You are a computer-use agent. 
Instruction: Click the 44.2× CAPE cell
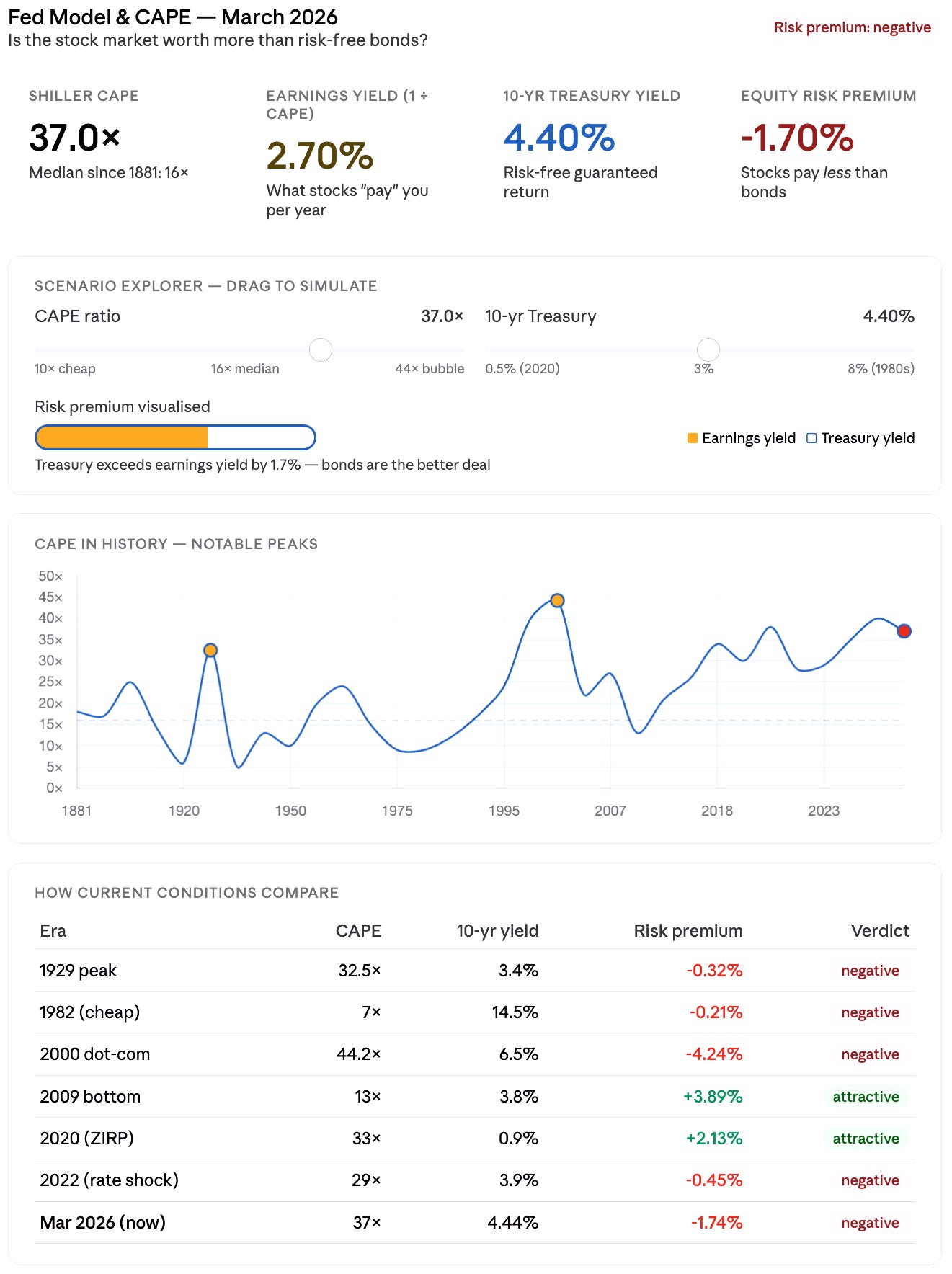click(x=359, y=1053)
